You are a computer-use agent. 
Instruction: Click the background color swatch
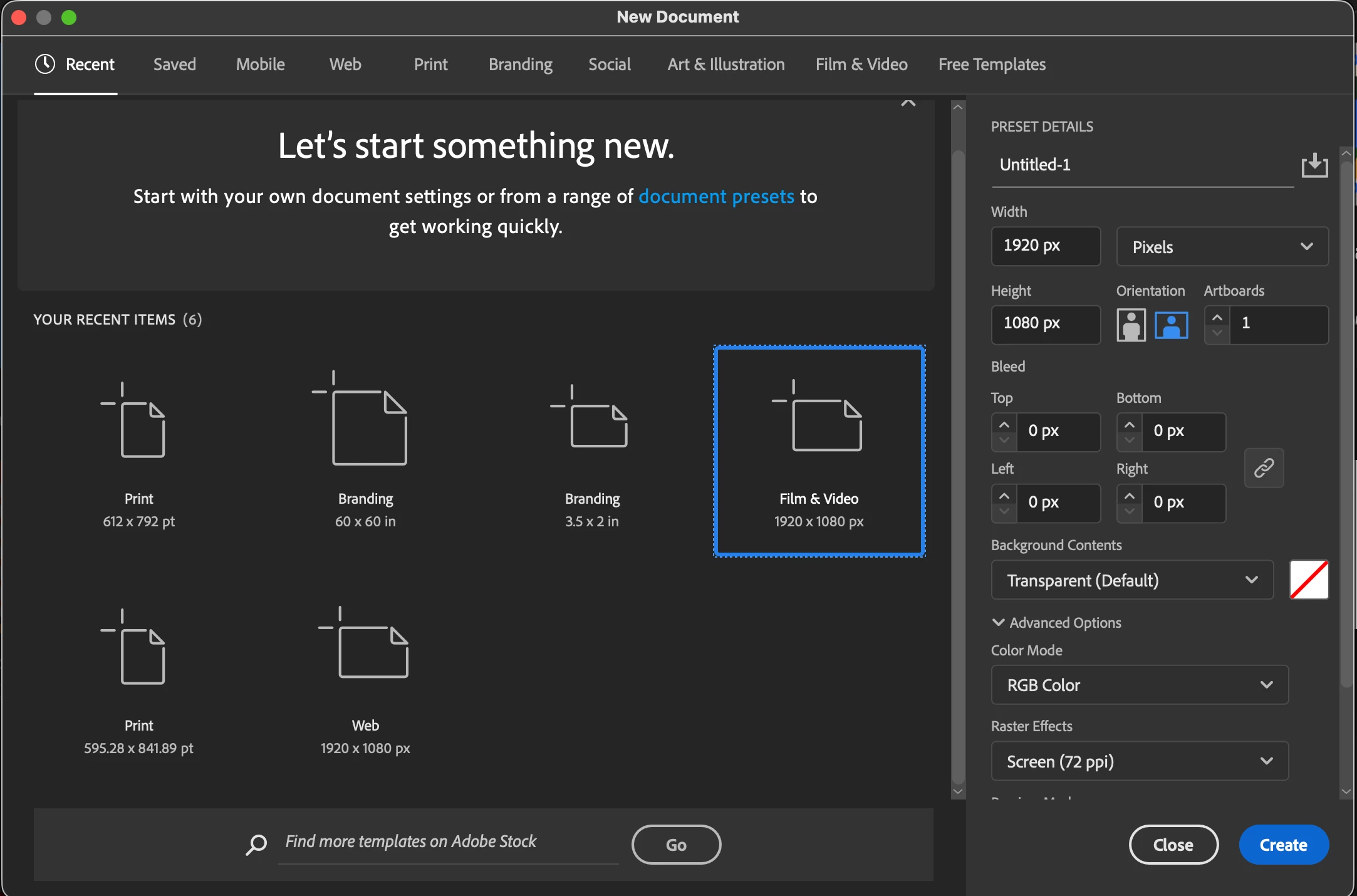(x=1309, y=580)
